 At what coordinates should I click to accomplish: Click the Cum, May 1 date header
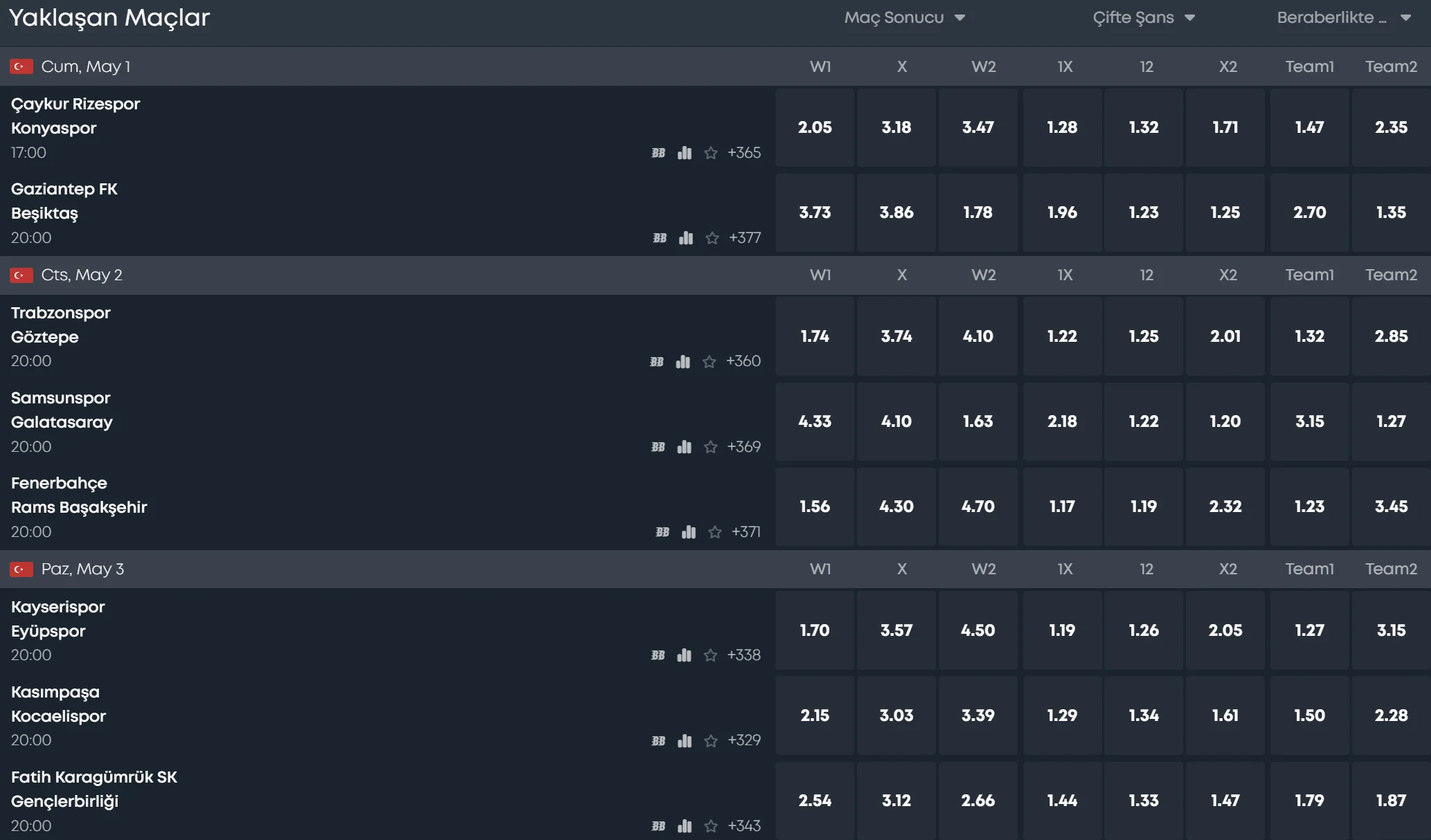coord(86,66)
